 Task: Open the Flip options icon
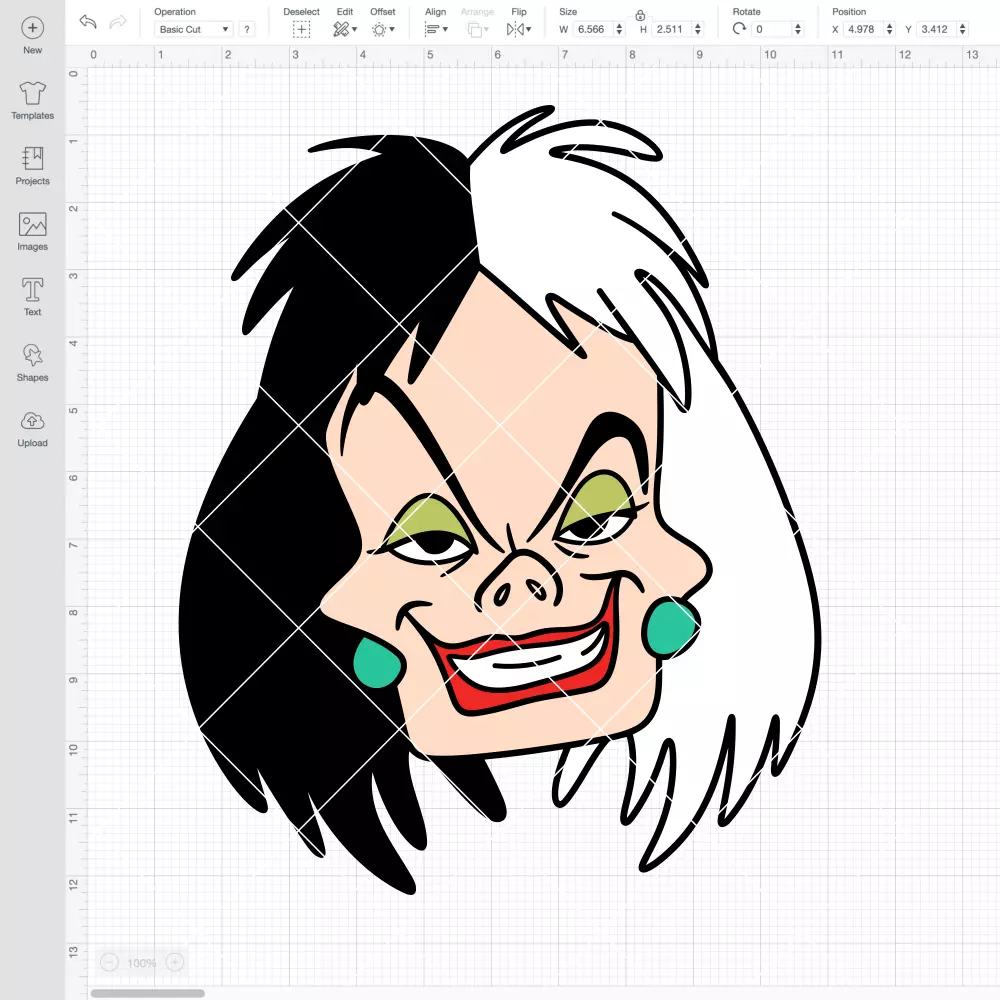(515, 29)
